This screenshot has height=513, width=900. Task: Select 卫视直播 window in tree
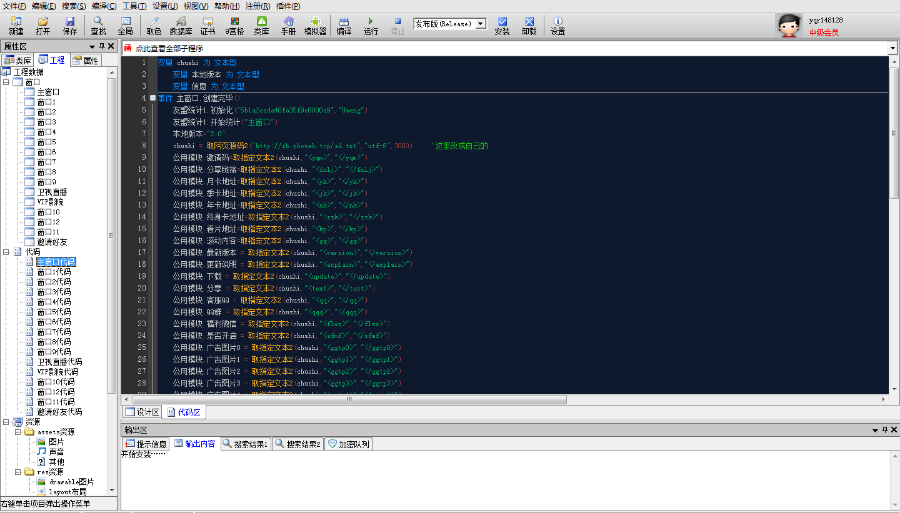tap(52, 192)
